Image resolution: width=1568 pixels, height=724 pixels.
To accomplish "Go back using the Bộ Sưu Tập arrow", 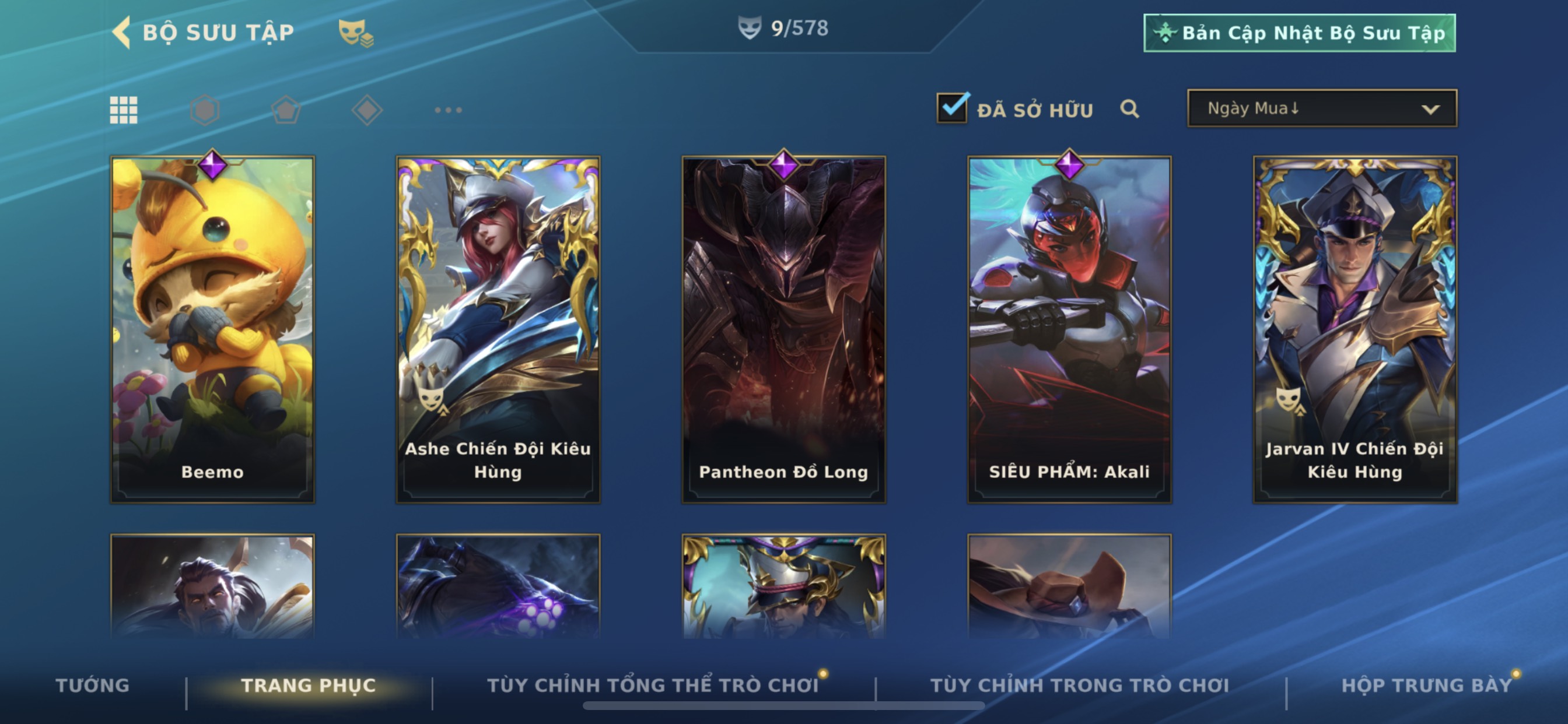I will click(121, 31).
